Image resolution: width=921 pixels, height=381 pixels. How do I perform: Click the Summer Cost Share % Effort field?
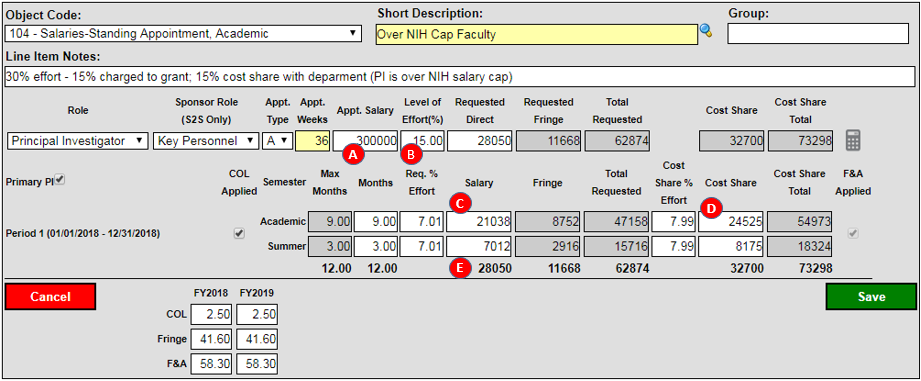click(x=674, y=247)
